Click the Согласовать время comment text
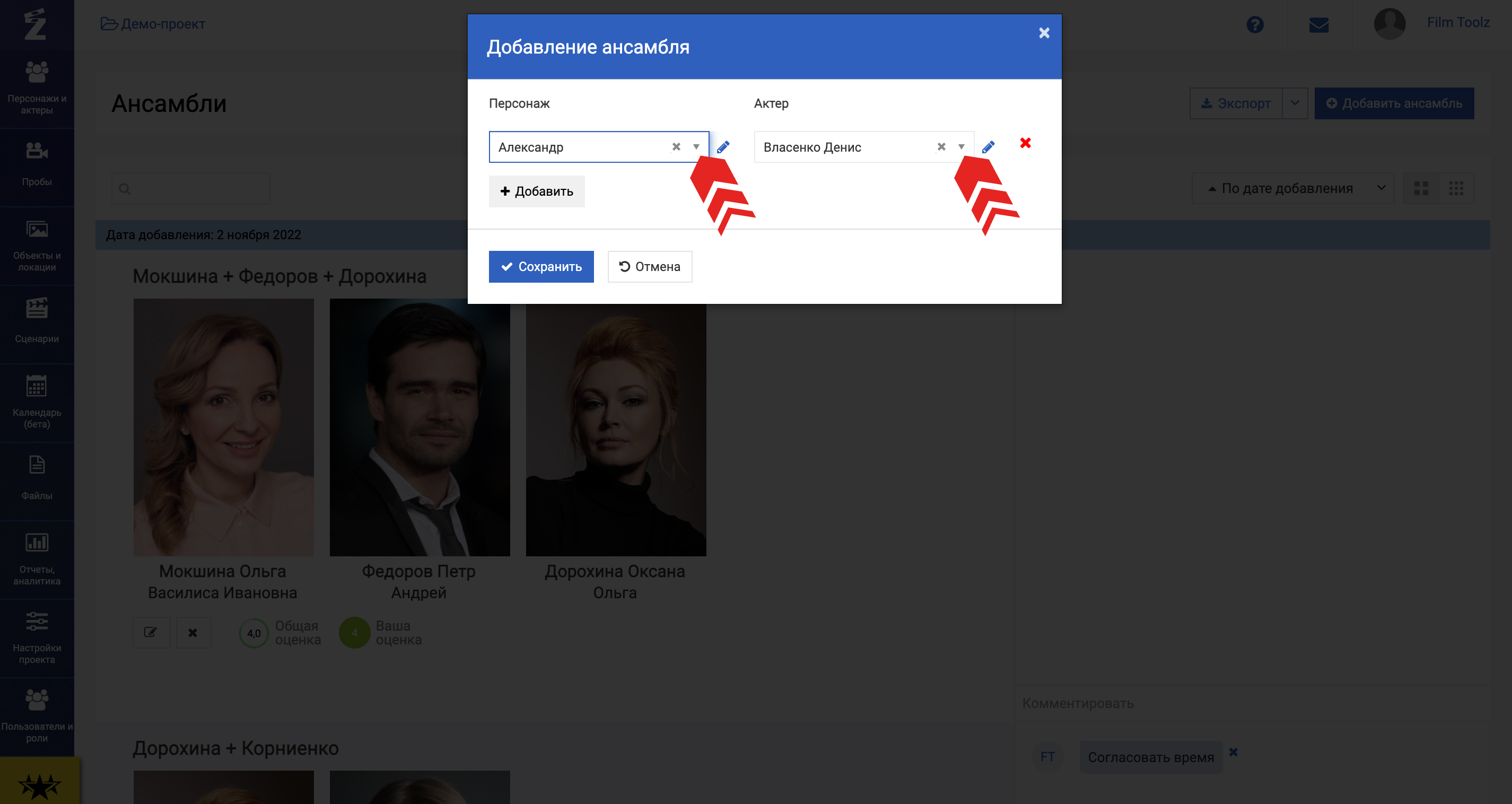Viewport: 1512px width, 804px height. (x=1151, y=757)
